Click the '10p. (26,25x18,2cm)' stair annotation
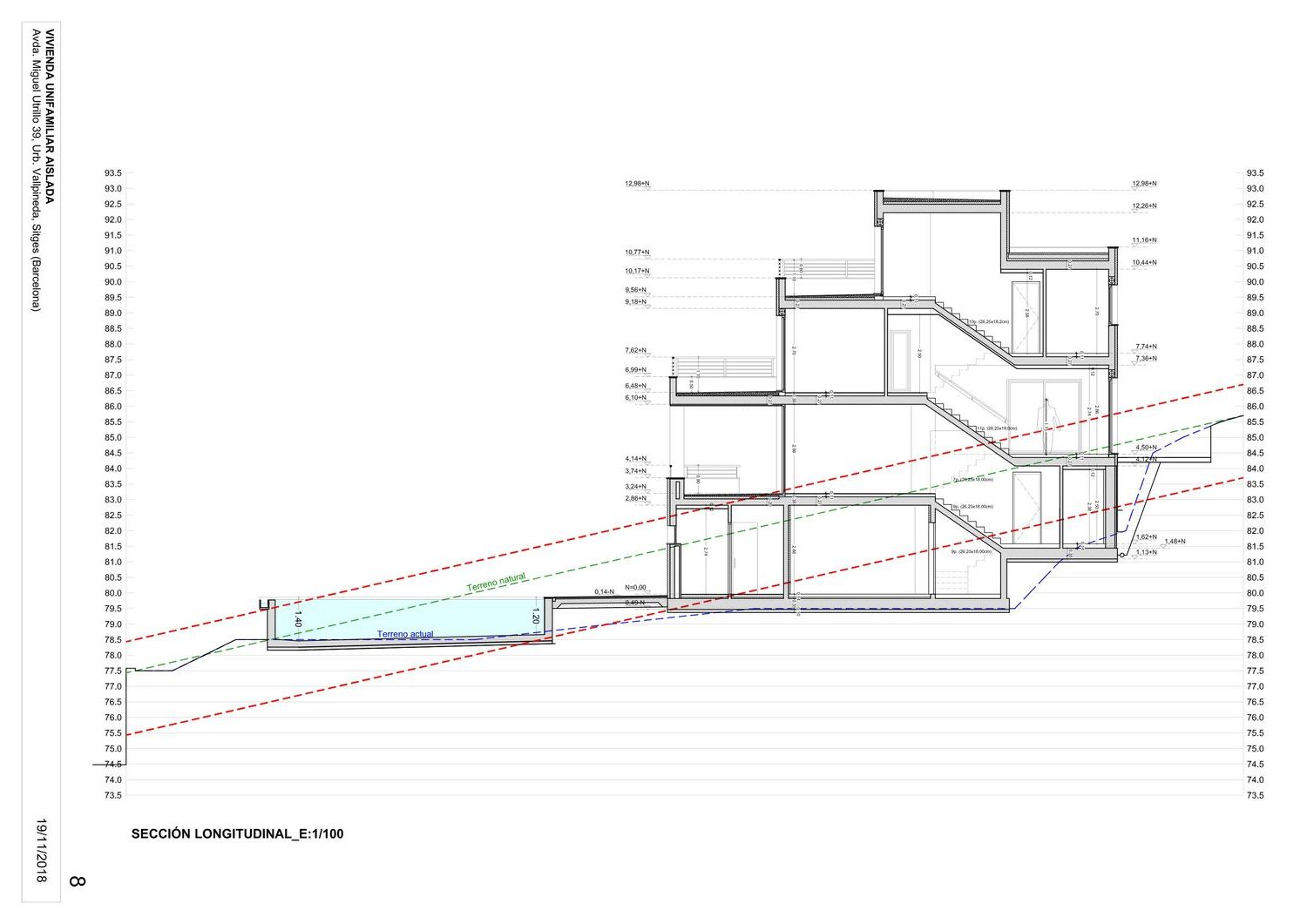 [x=988, y=321]
